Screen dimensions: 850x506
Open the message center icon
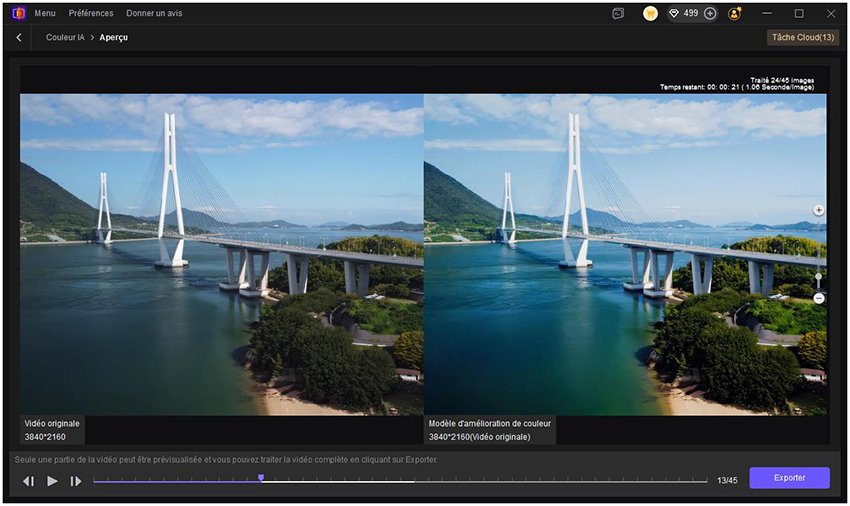[618, 14]
